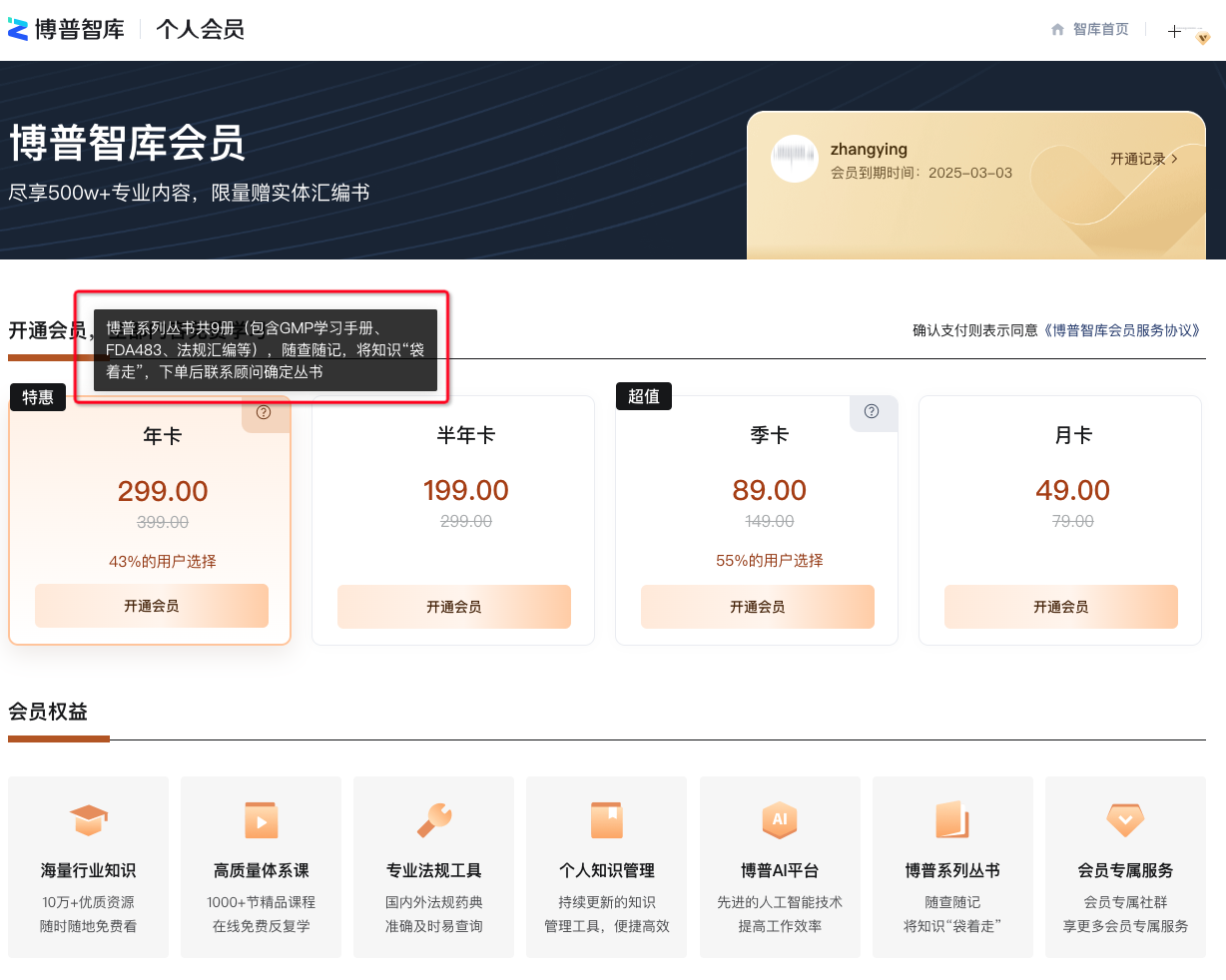This screenshot has width=1226, height=980.
Task: Click the 博普AI平台 benefit title
Action: tap(780, 870)
